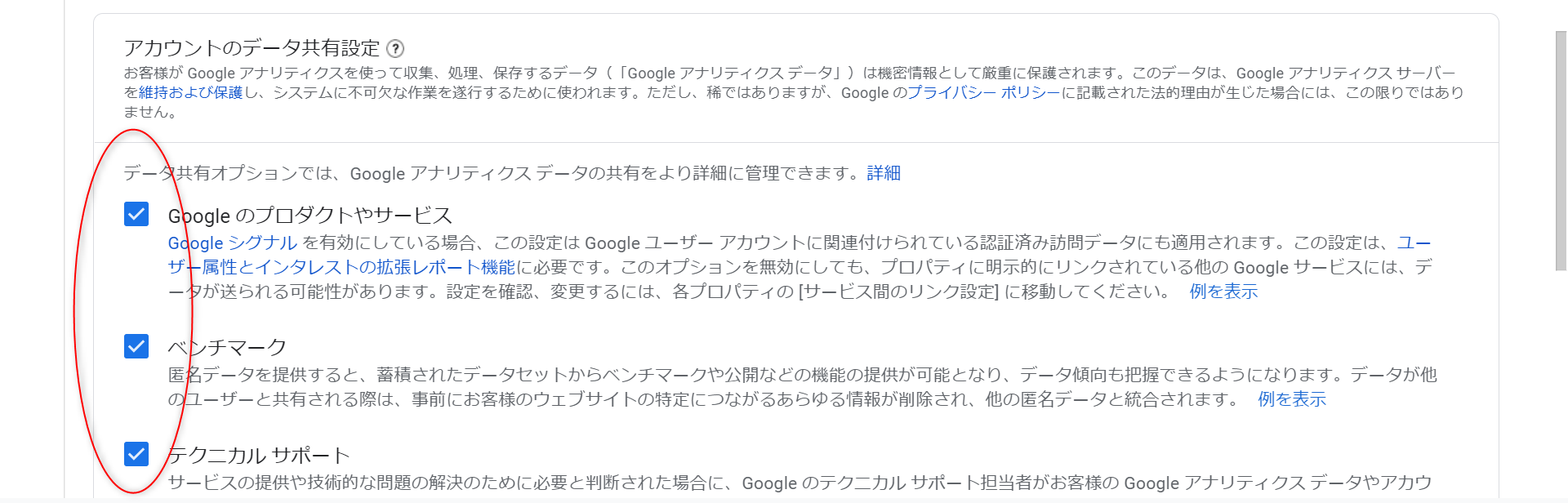
Task: Open the 維持および保護 link
Action: click(190, 92)
